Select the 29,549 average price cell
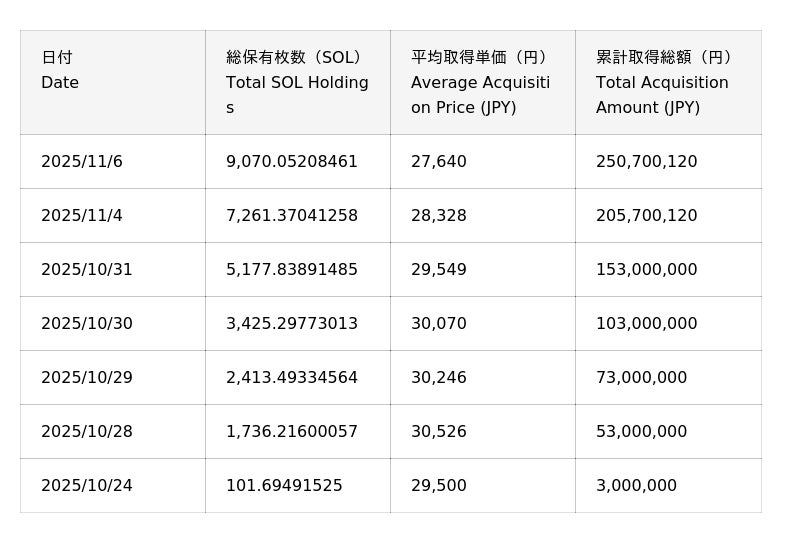Screen dimensions: 800x543 pos(439,270)
